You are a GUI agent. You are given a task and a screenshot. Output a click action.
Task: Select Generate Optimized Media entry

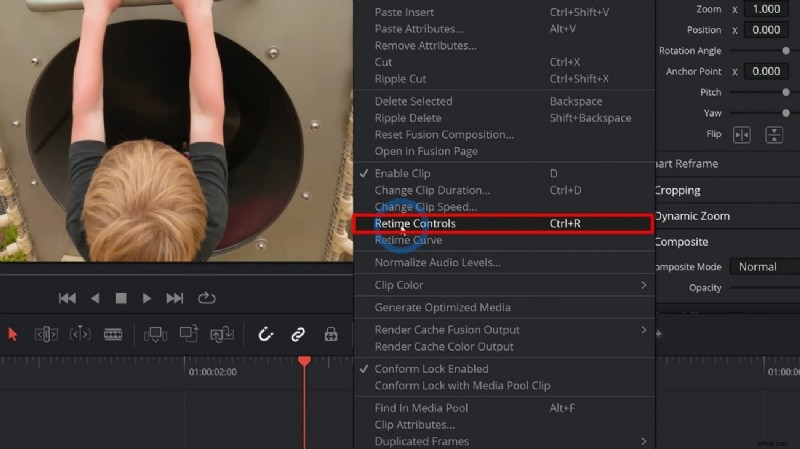[x=504, y=308]
